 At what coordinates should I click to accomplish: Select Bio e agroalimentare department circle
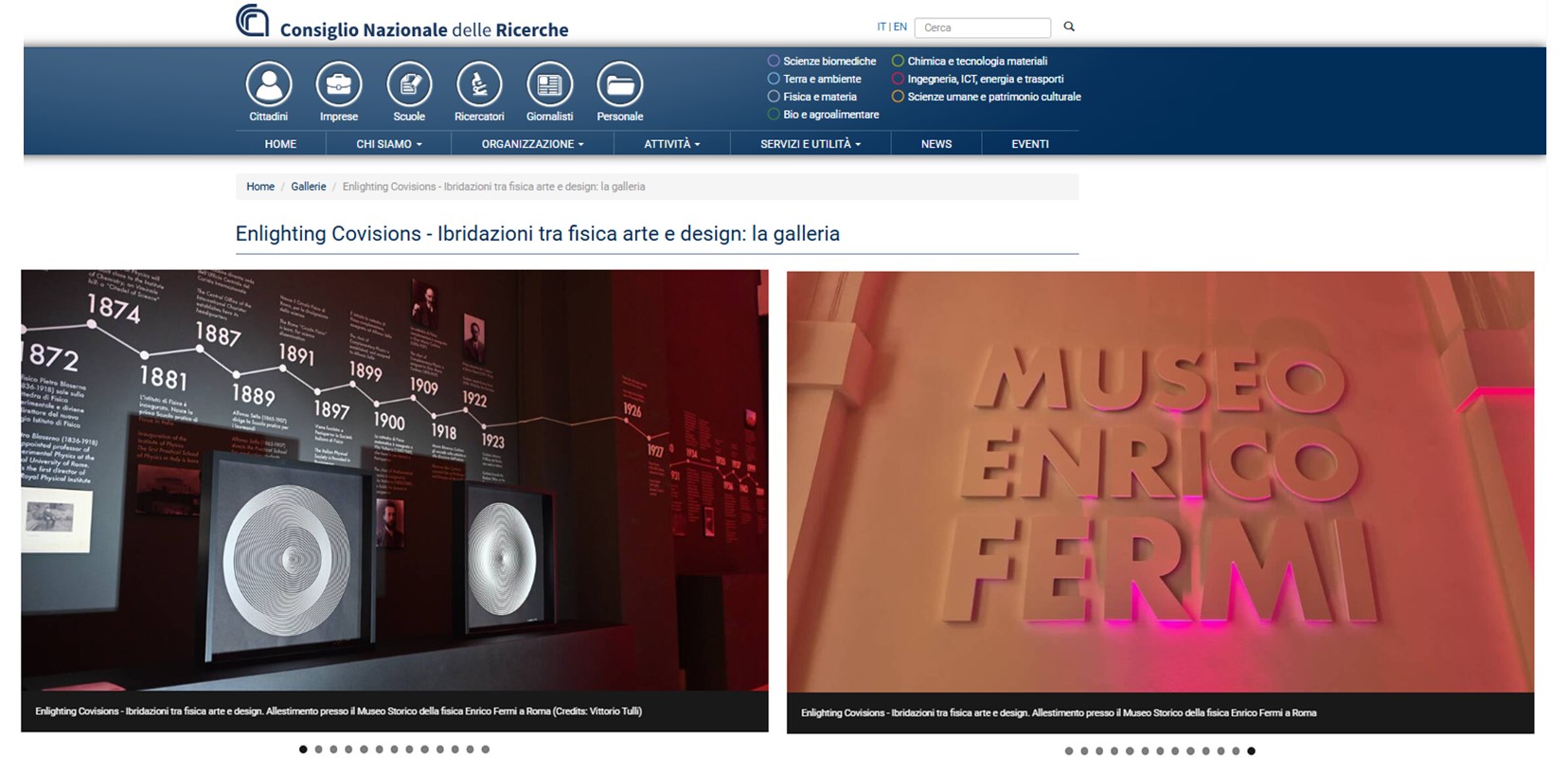(774, 115)
